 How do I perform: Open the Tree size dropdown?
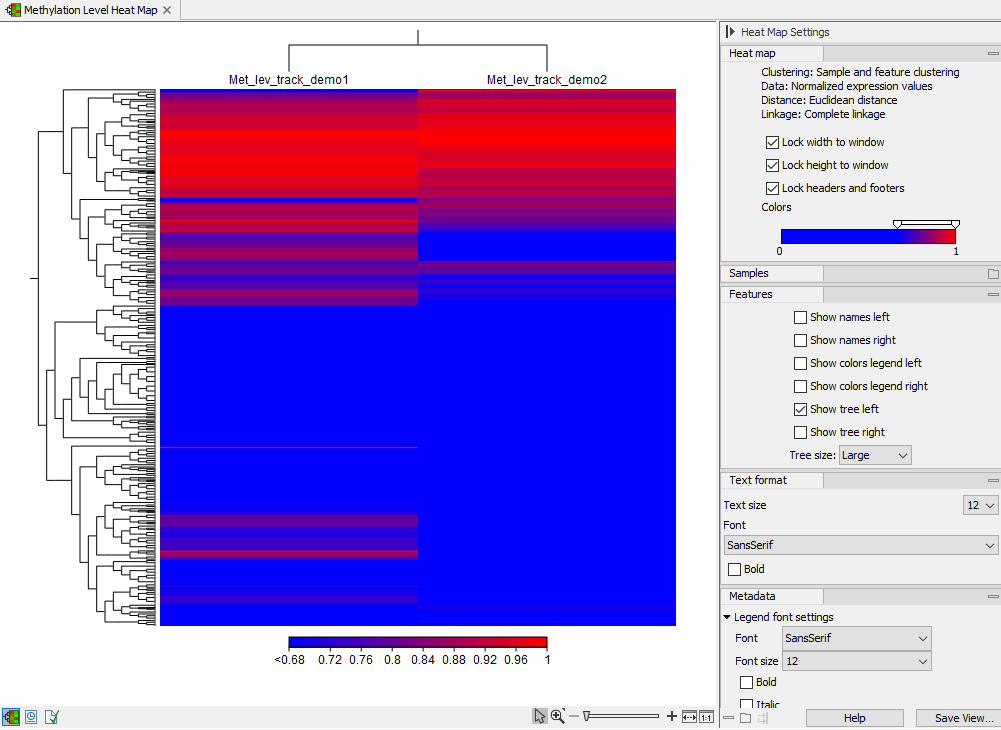(875, 454)
